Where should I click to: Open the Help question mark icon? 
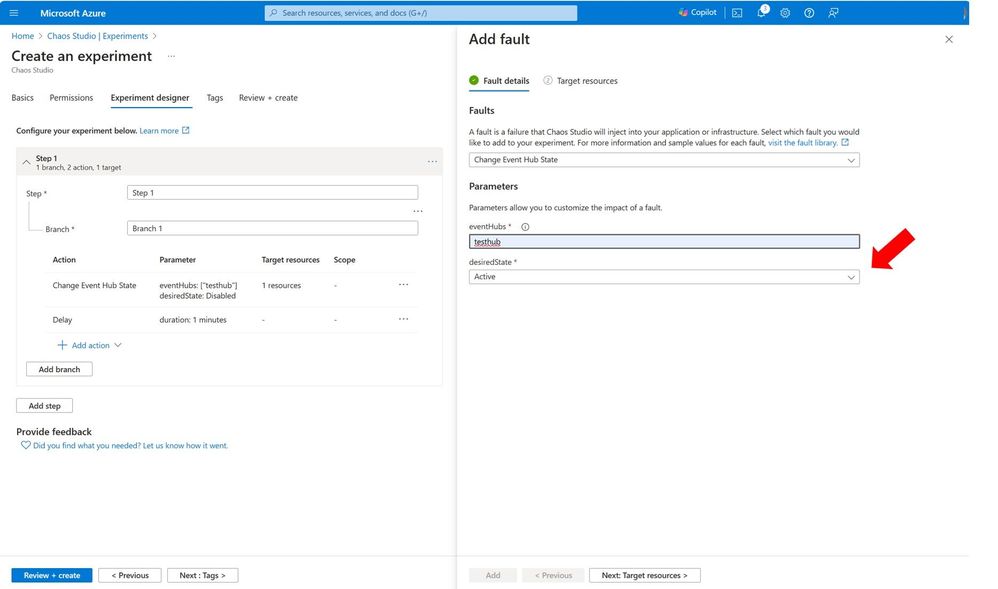[809, 13]
